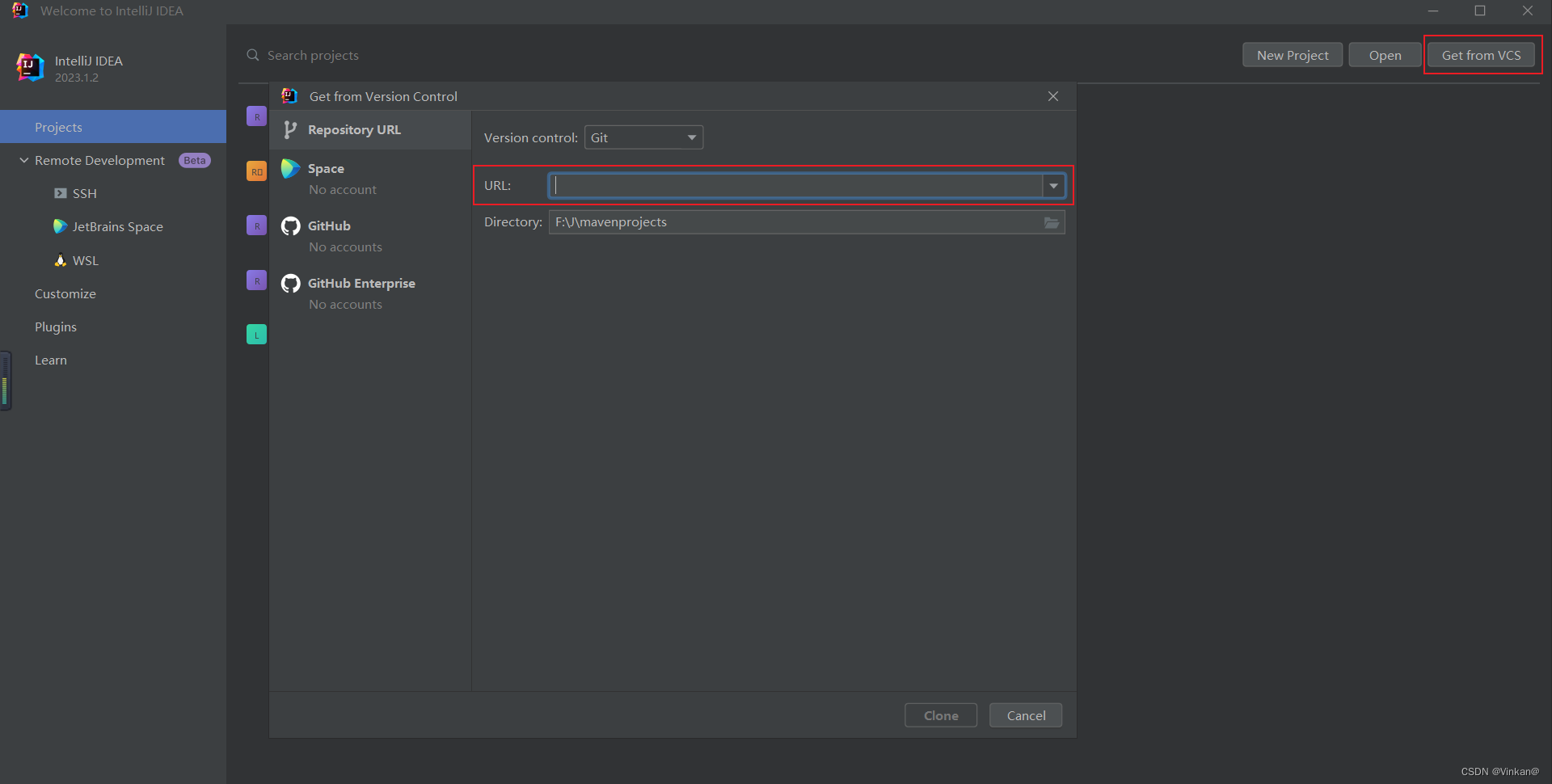Click inside the empty URL input field
The width and height of the screenshot is (1552, 784).
click(x=800, y=185)
